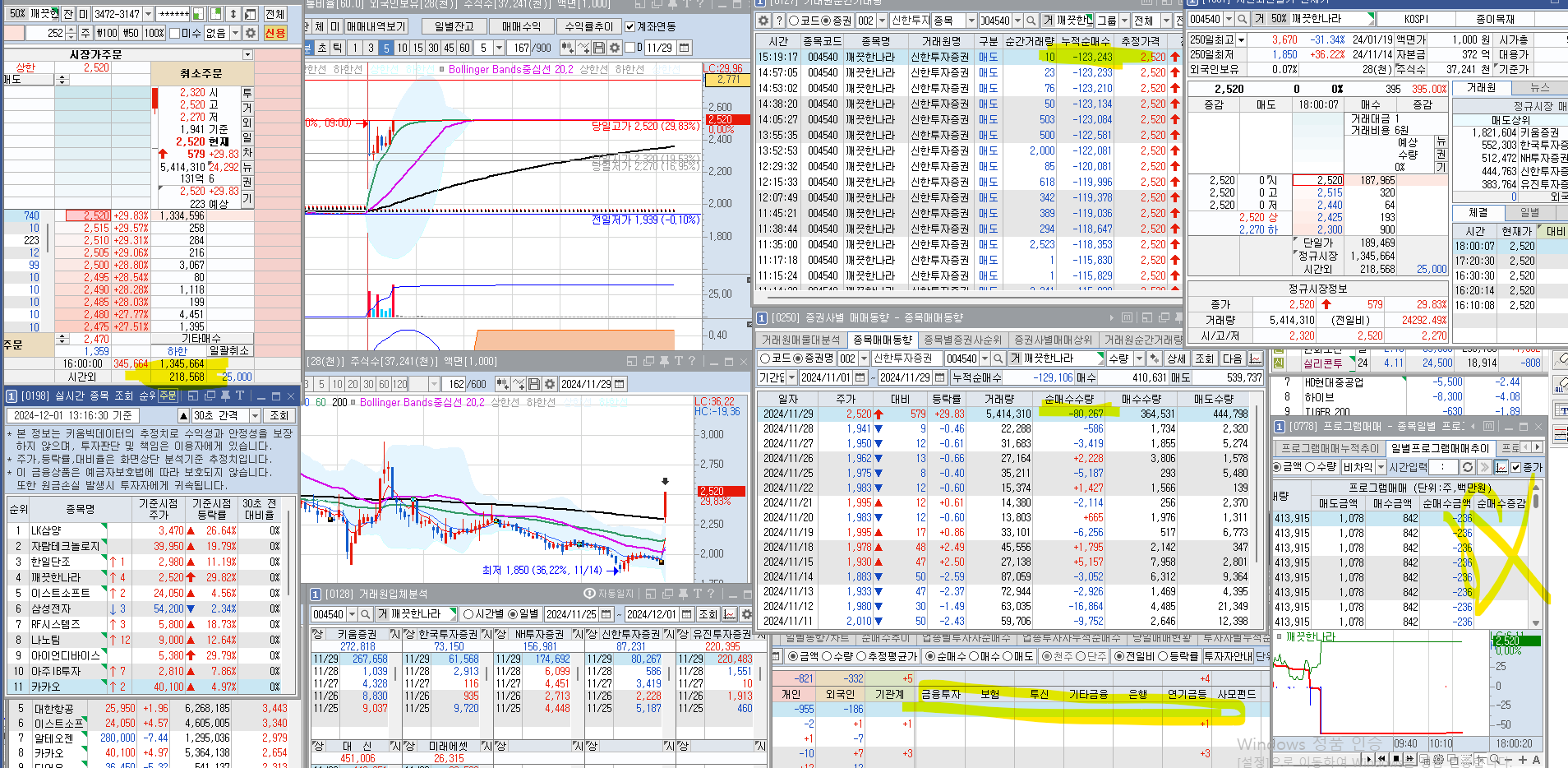Open order settings gear in order window
The image size is (1568, 768).
pos(250,33)
